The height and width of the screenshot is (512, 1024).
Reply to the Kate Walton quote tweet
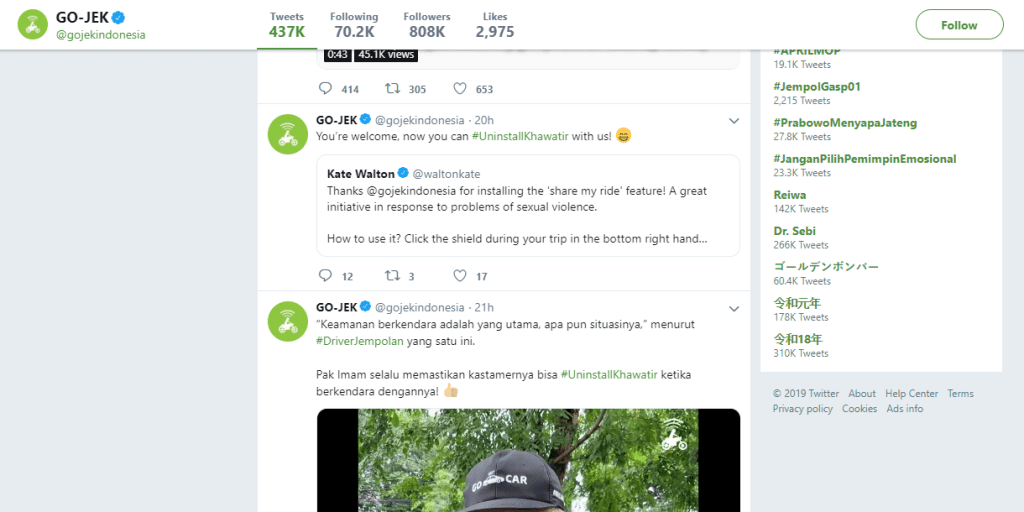point(325,276)
